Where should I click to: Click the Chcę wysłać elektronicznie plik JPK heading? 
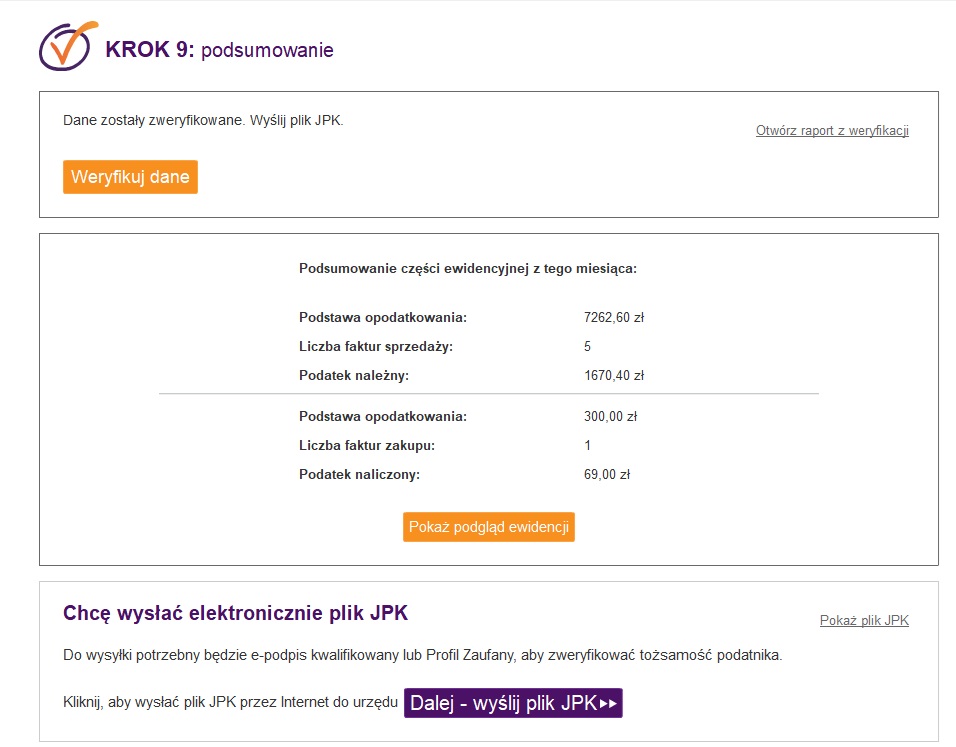(235, 613)
